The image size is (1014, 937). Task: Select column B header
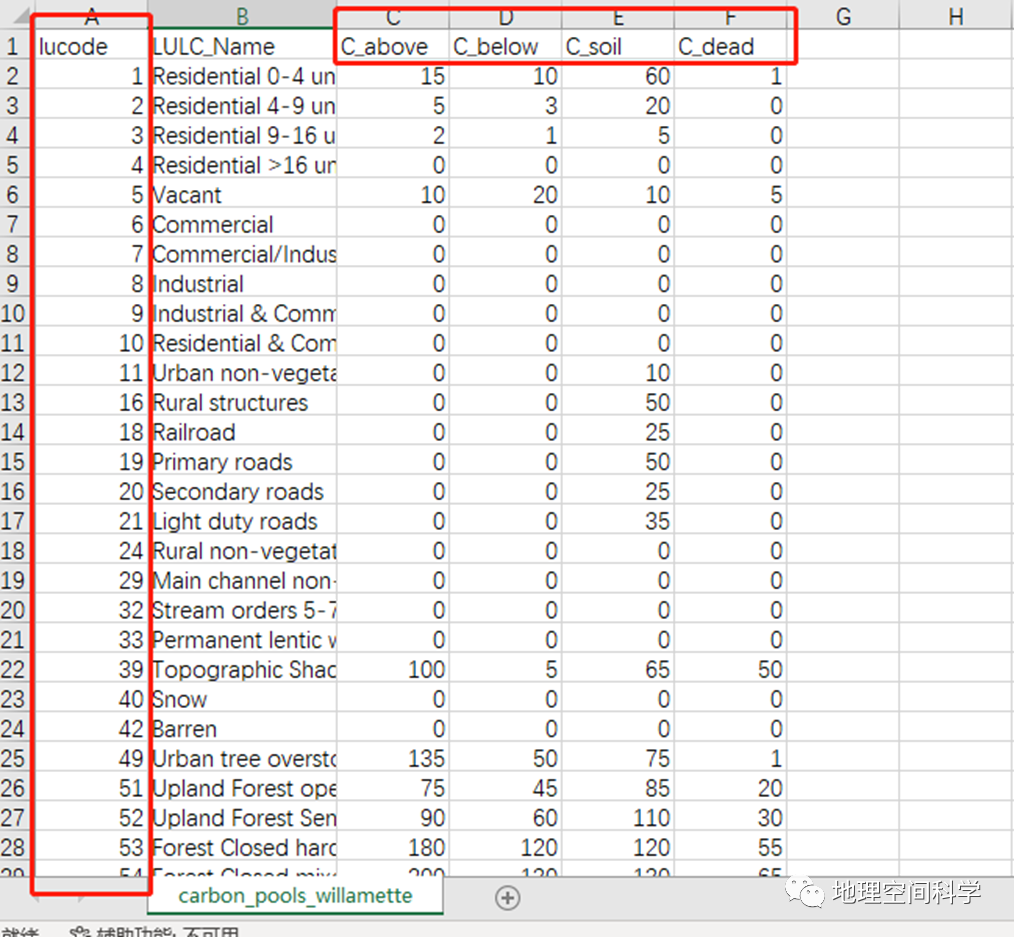click(x=243, y=16)
